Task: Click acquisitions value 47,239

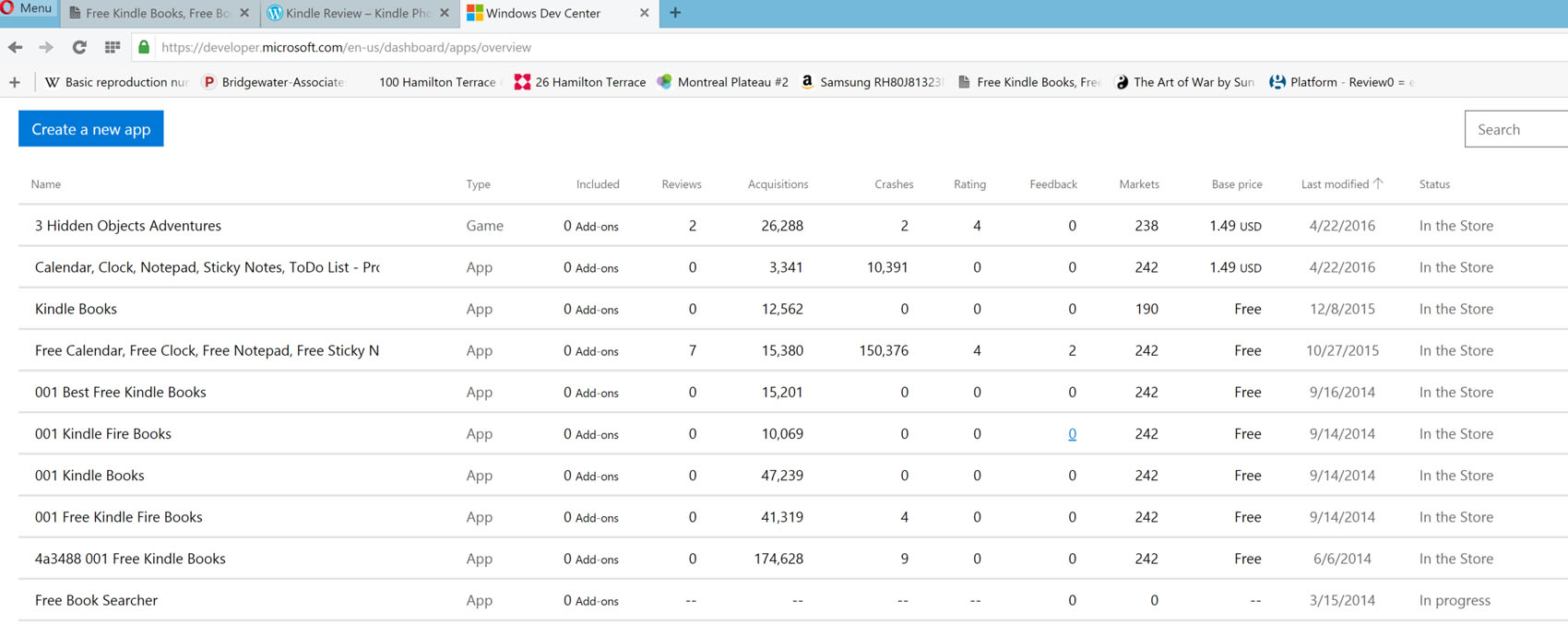Action: (x=782, y=476)
